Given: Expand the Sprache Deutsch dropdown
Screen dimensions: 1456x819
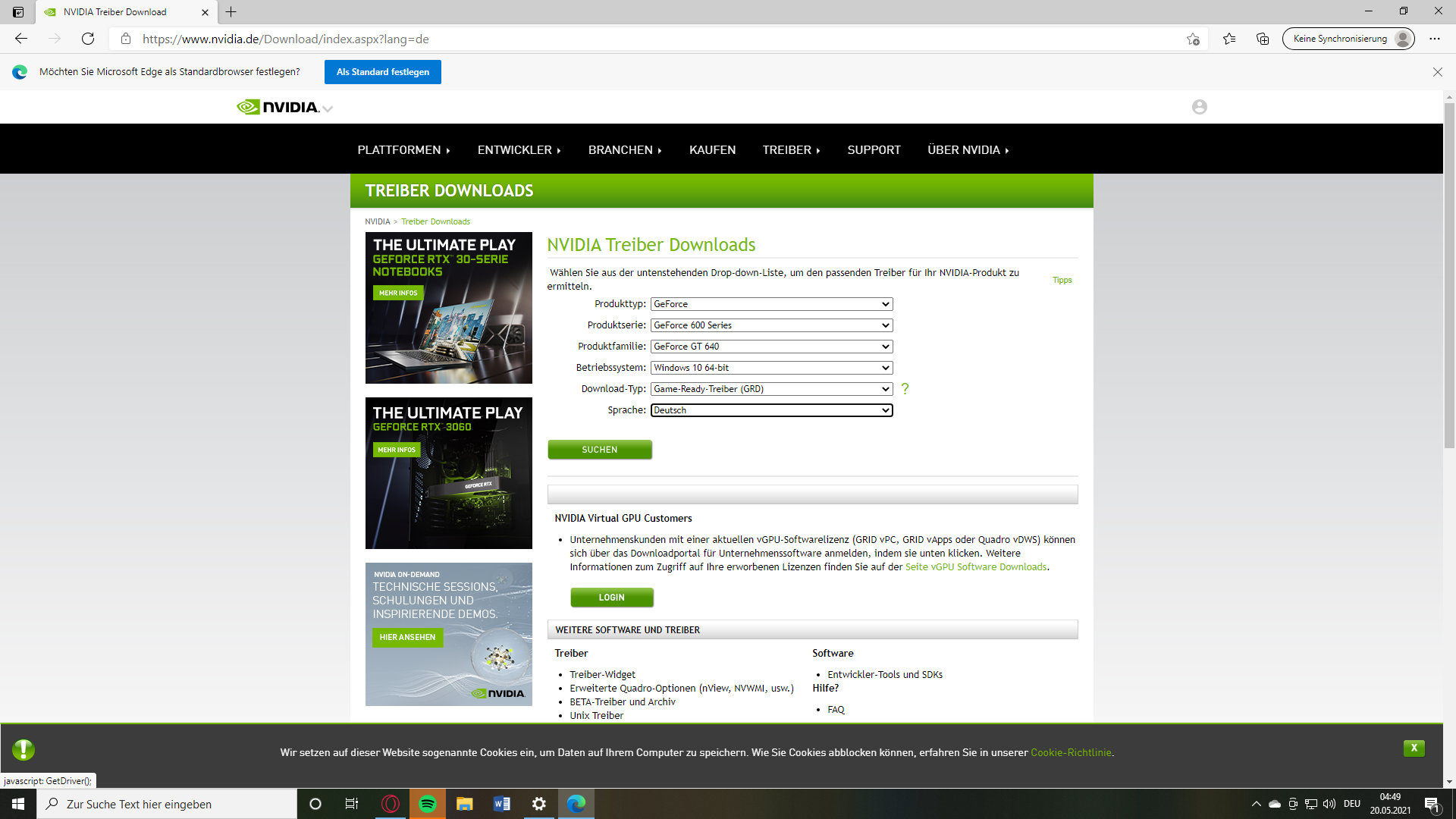Looking at the screenshot, I should pos(771,410).
